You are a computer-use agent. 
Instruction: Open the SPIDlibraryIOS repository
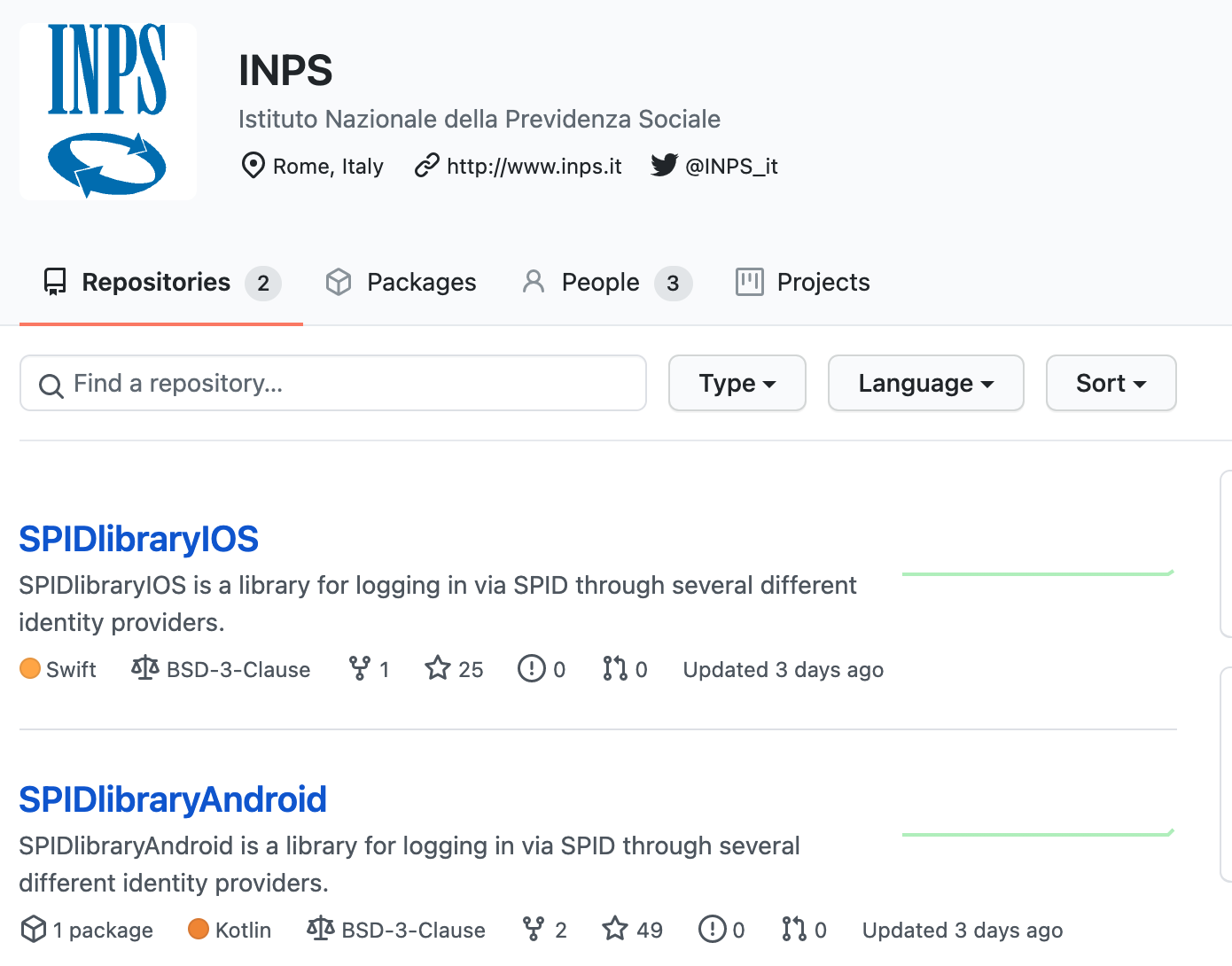tap(138, 539)
